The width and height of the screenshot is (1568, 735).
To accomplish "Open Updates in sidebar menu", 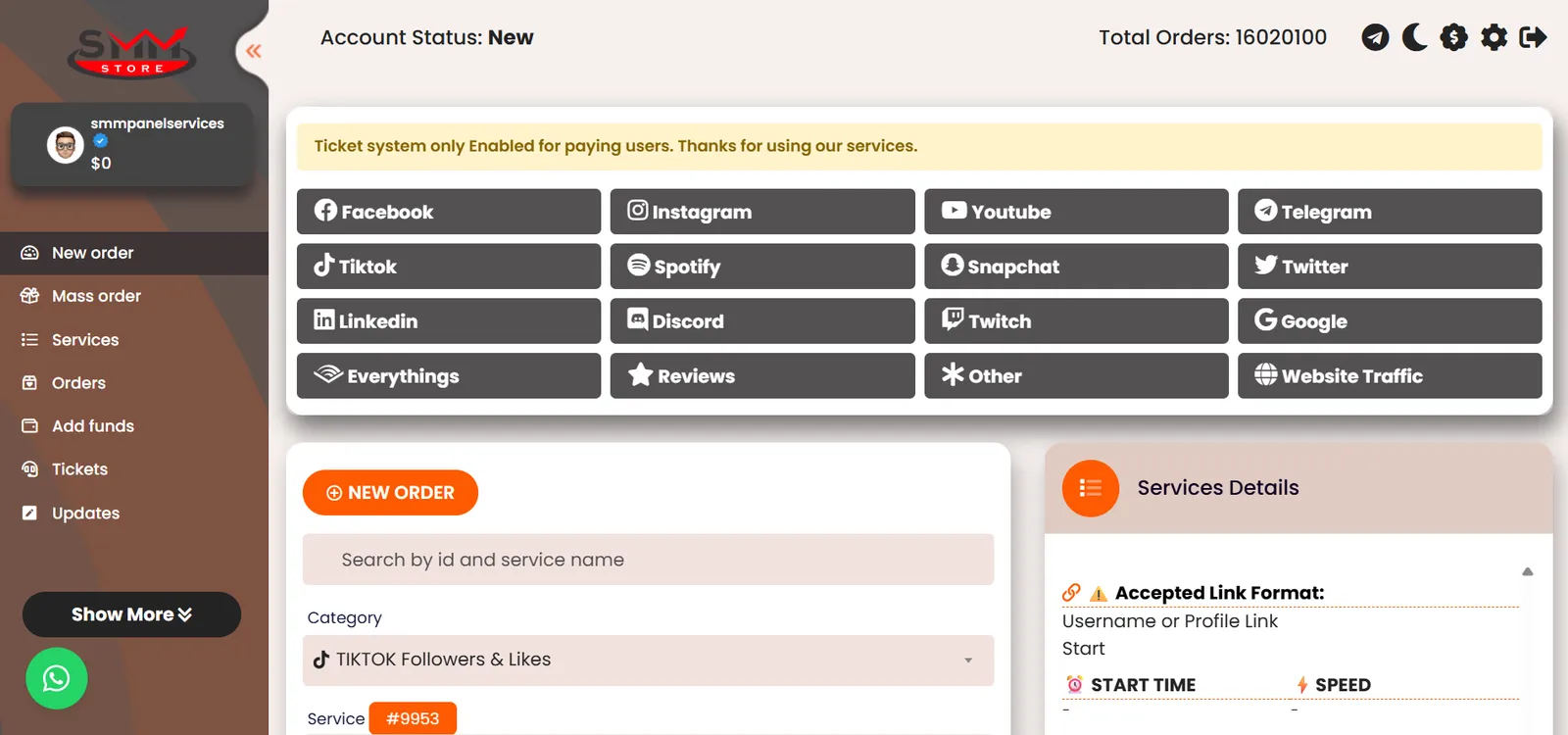I will click(134, 514).
